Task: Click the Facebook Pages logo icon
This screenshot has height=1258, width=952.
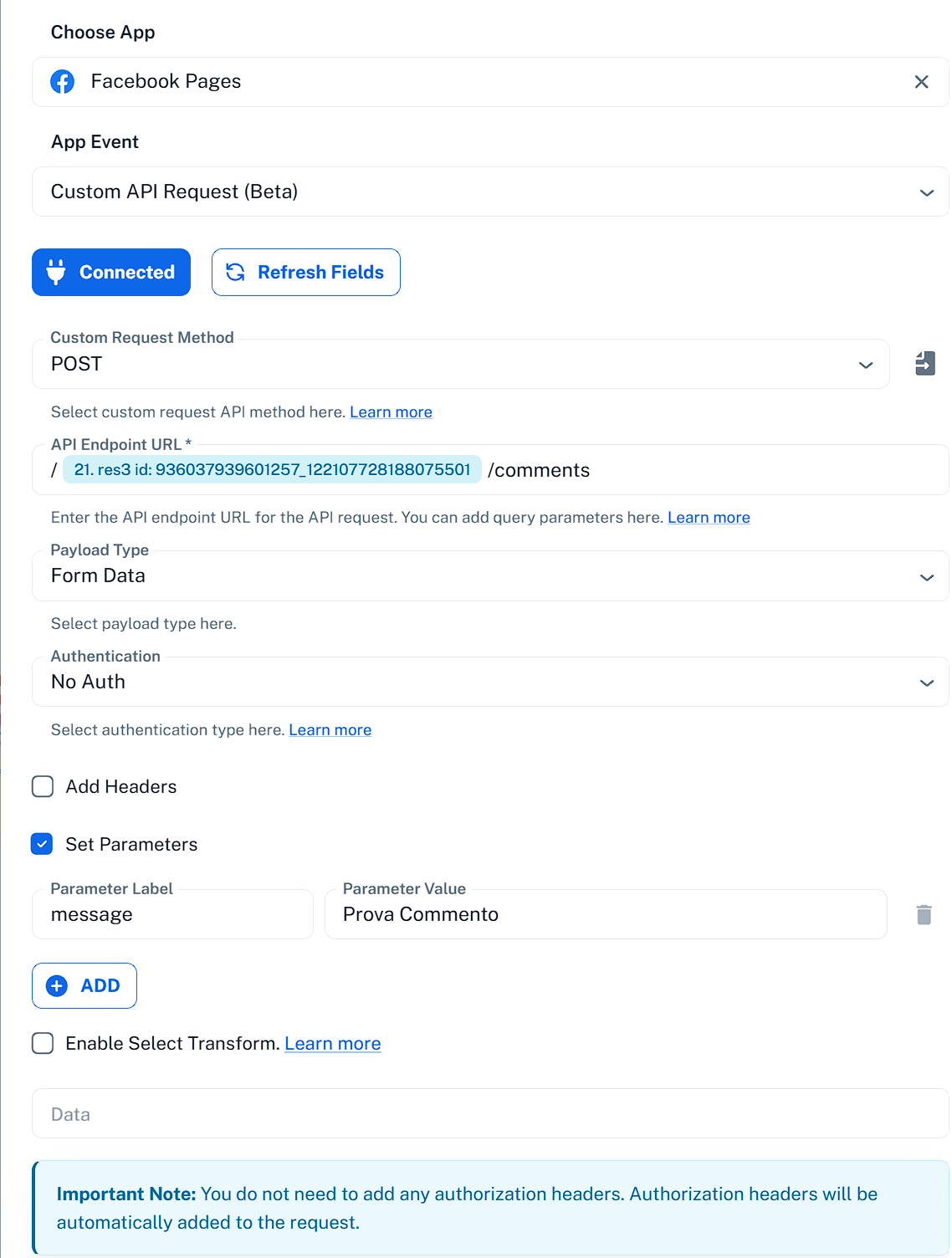Action: [x=63, y=82]
